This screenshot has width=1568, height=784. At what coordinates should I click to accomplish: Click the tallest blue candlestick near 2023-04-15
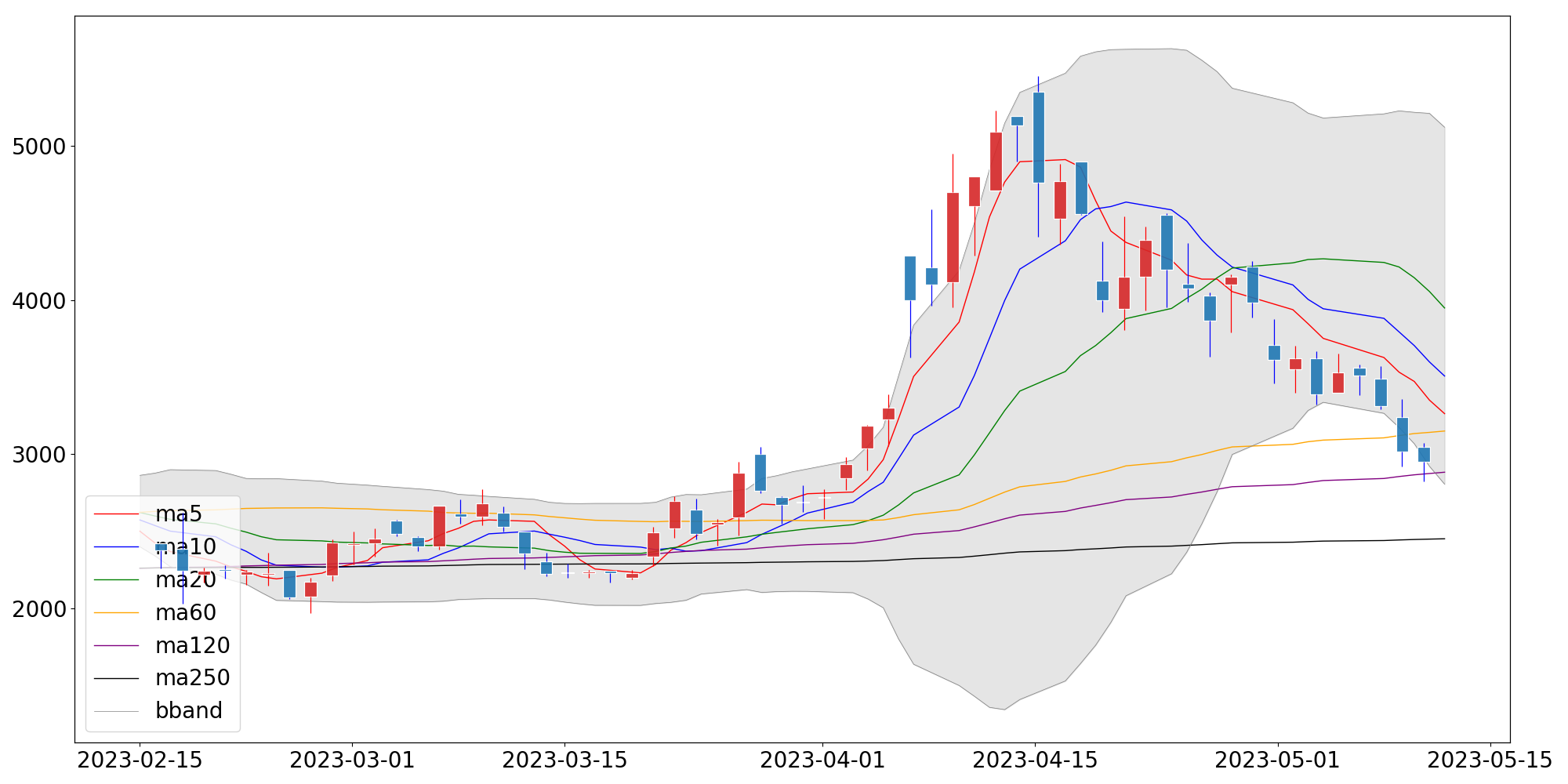(x=1039, y=138)
